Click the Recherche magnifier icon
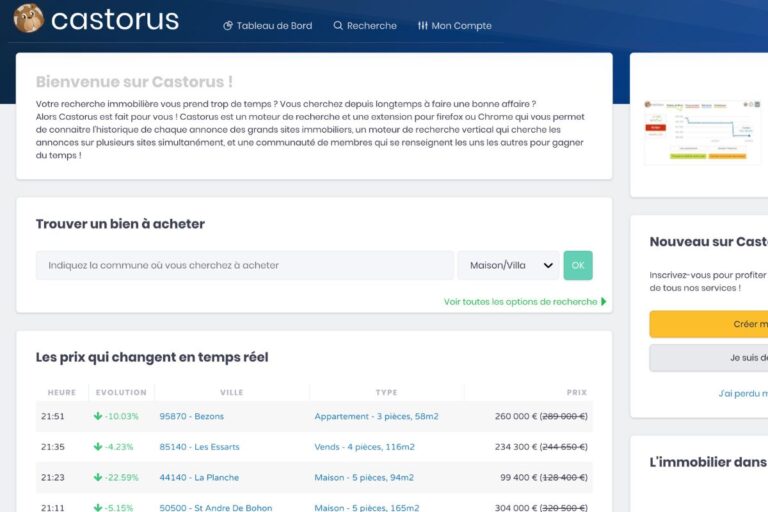This screenshot has height=512, width=768. pyautogui.click(x=338, y=25)
